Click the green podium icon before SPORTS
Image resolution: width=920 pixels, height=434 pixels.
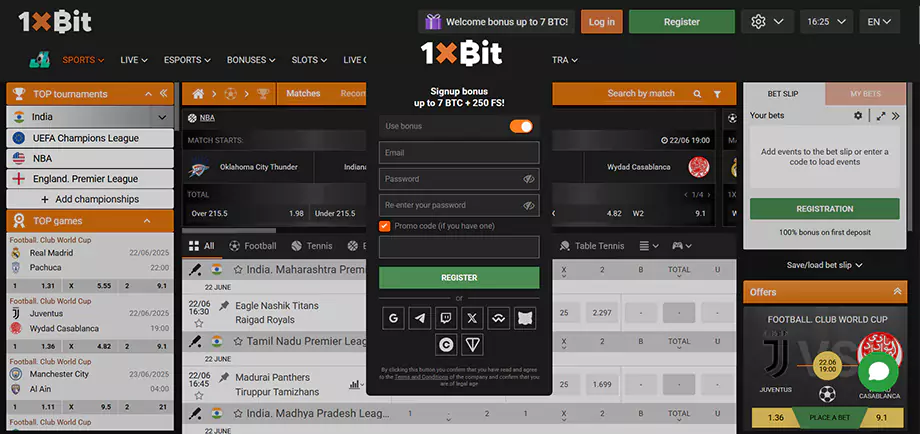coord(40,59)
